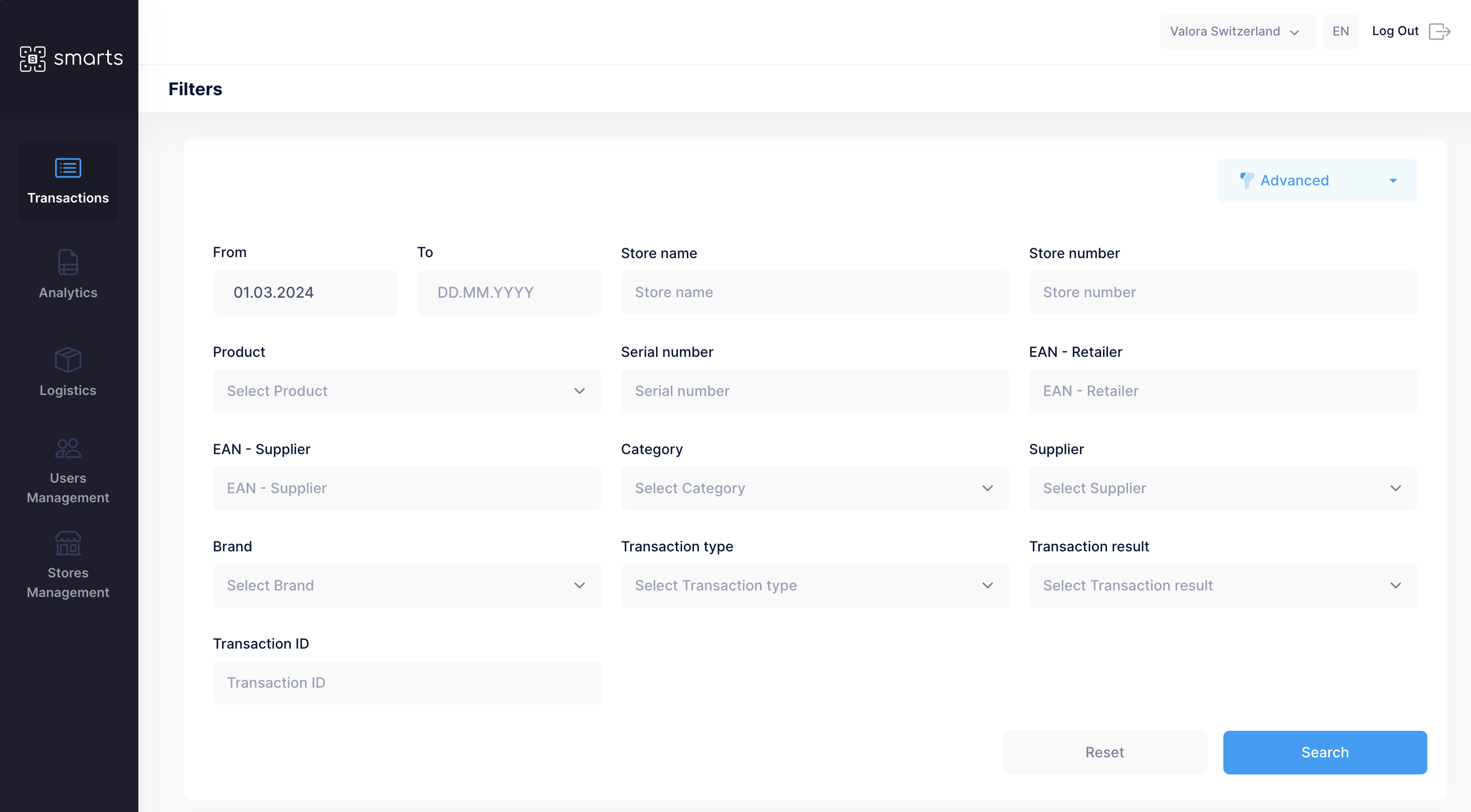The image size is (1471, 812).
Task: Focus the Serial number input
Action: pyautogui.click(x=815, y=391)
